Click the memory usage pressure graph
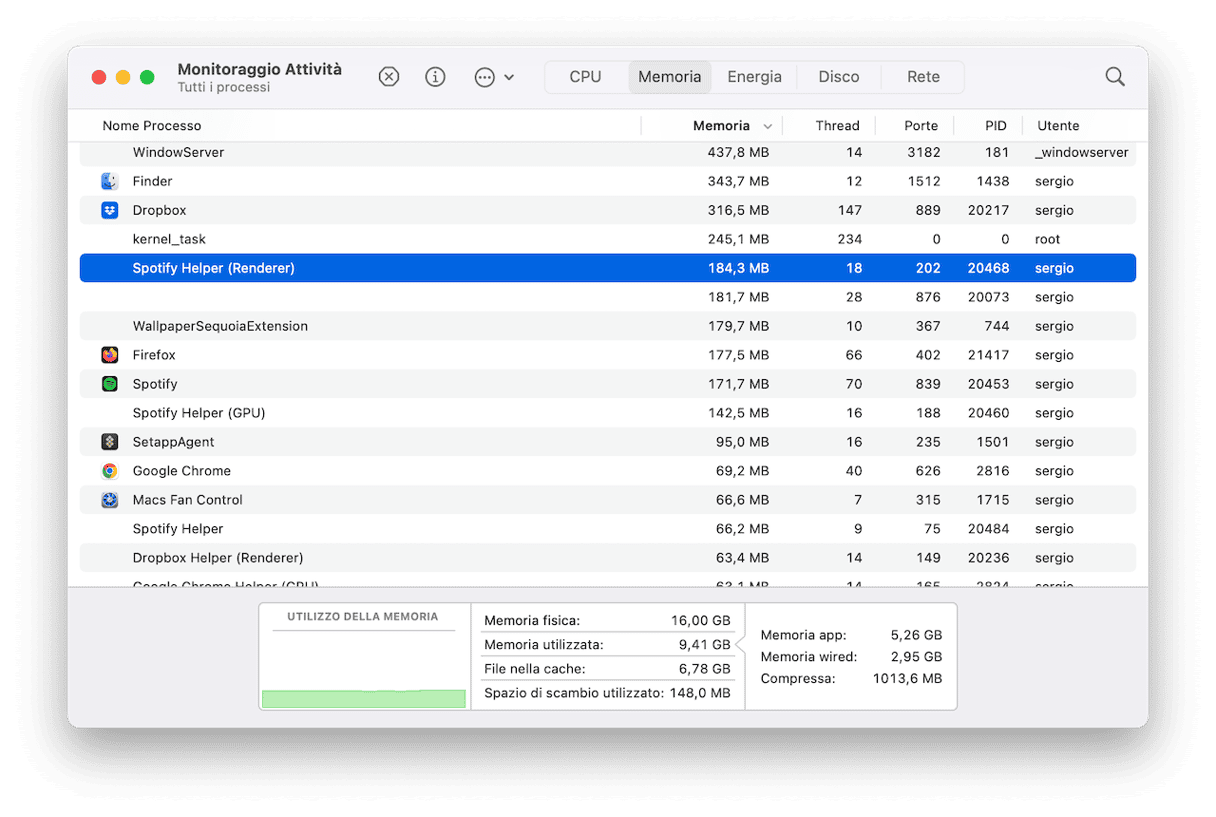The width and height of the screenshot is (1216, 817). (363, 670)
